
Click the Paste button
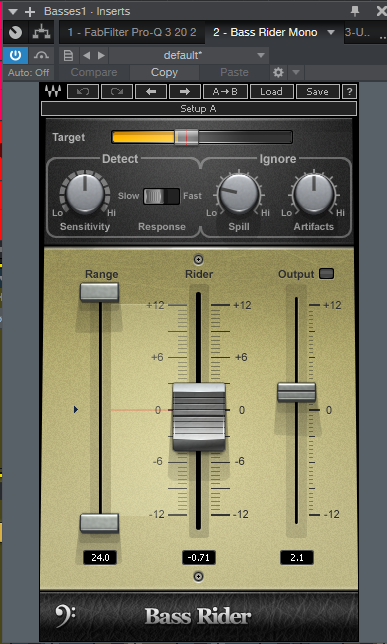click(234, 73)
